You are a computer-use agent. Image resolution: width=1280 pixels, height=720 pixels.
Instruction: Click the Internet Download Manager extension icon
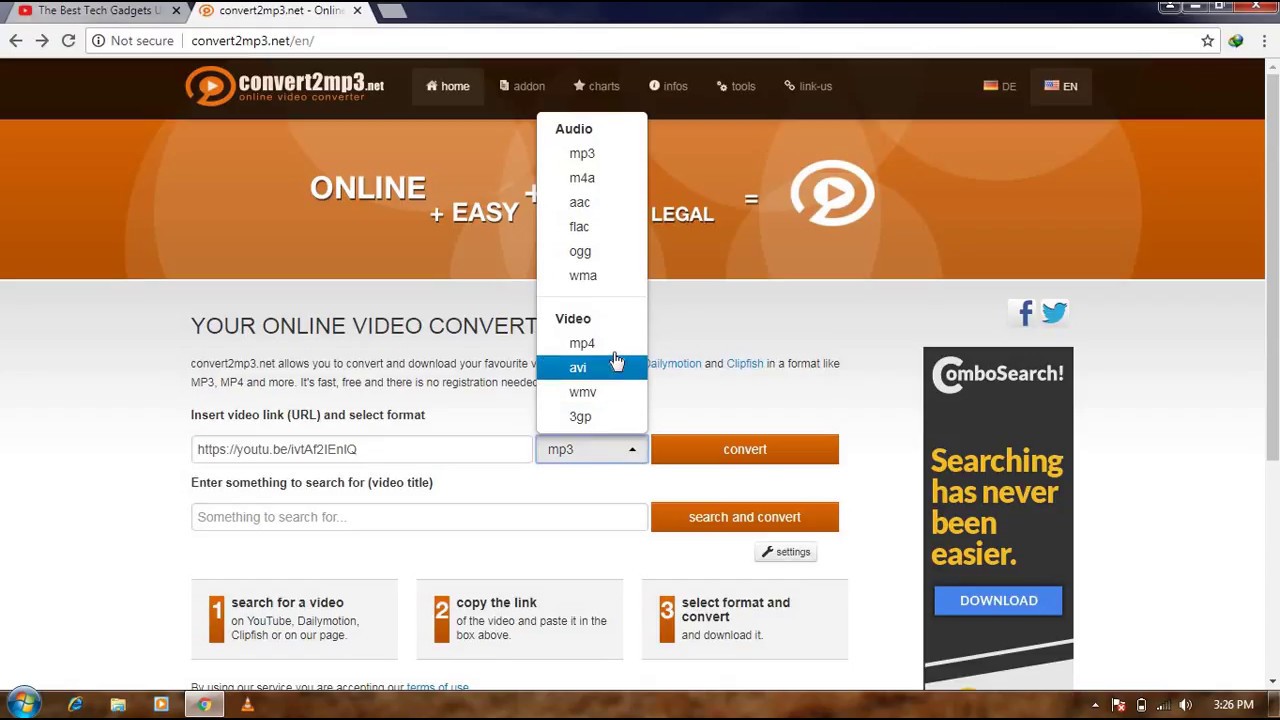click(1236, 41)
